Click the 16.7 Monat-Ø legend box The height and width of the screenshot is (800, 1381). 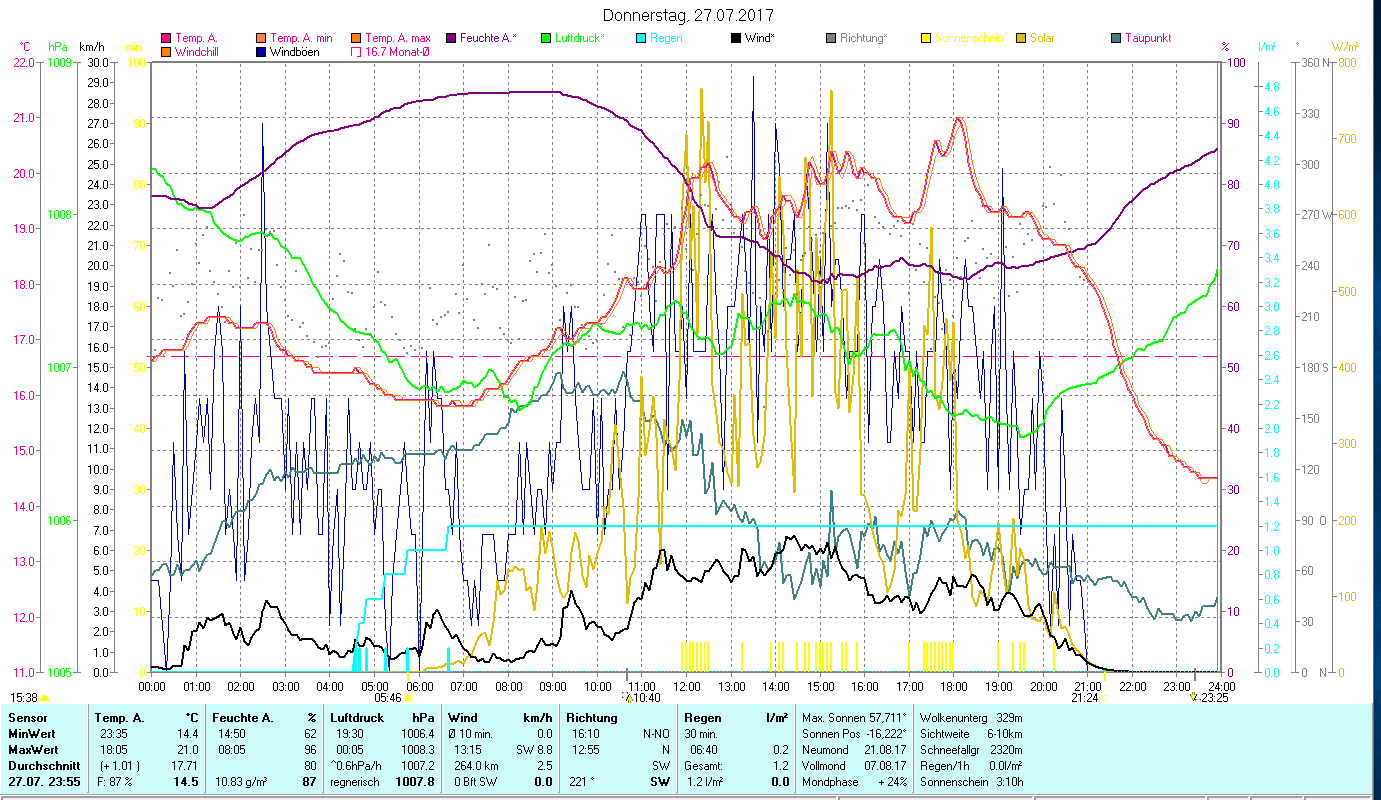[355, 51]
